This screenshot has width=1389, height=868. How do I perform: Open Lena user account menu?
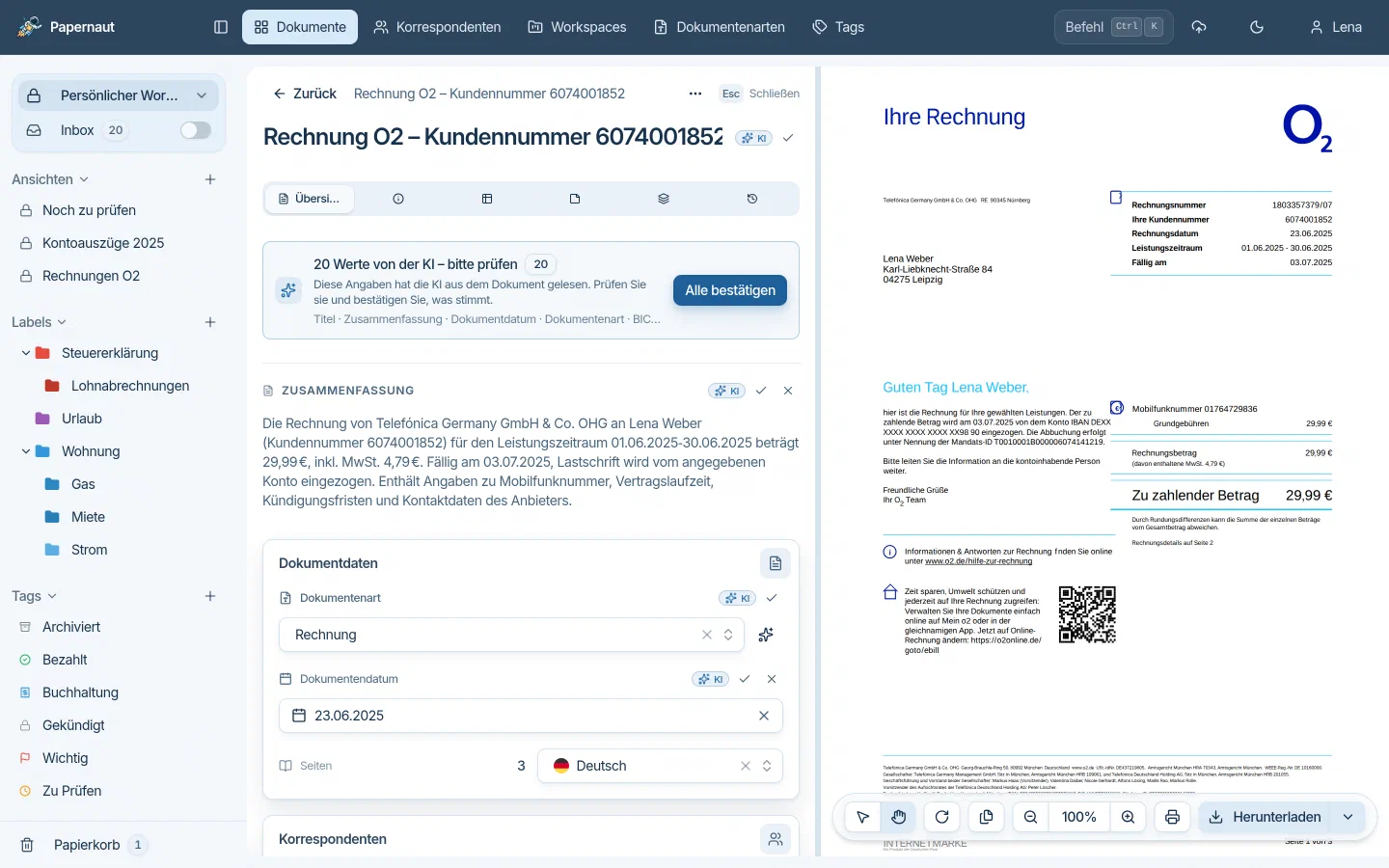tap(1335, 27)
